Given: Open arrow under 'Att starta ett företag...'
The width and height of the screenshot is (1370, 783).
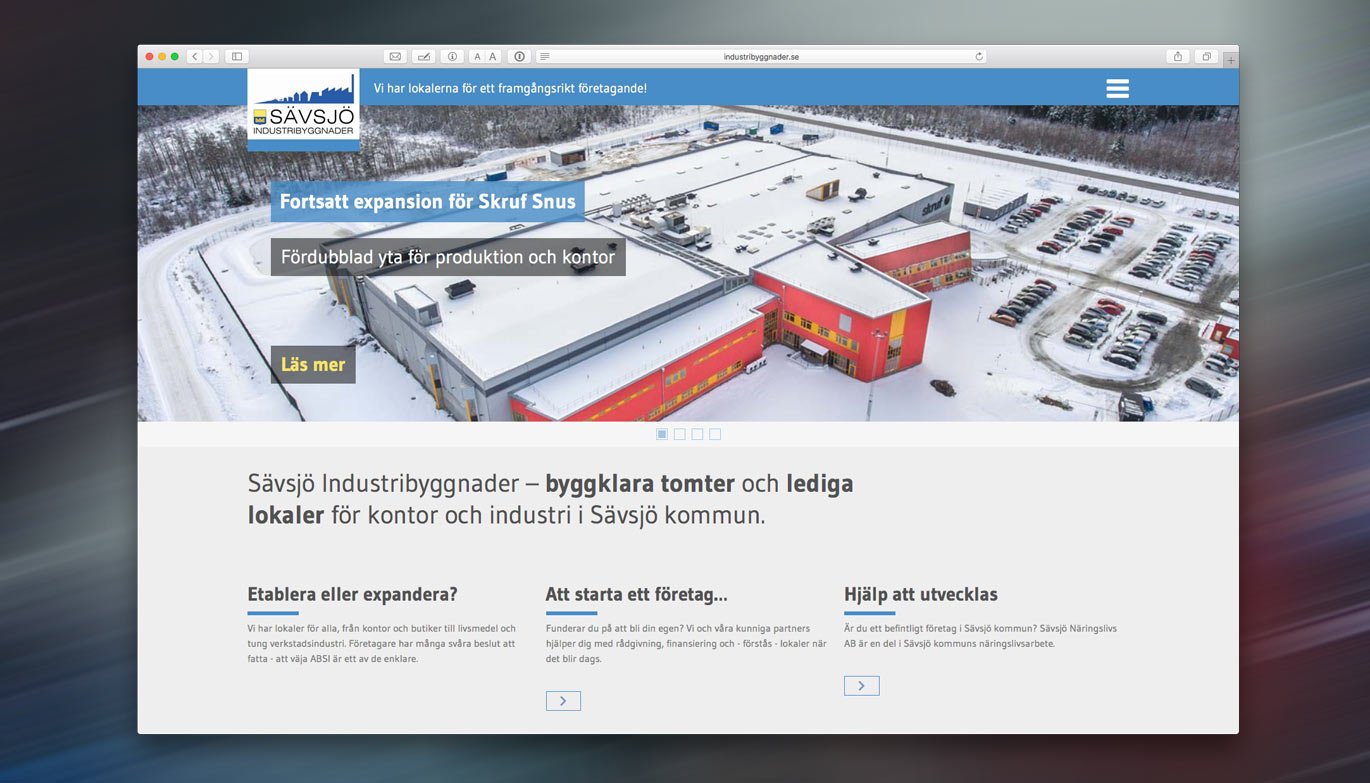Looking at the screenshot, I should [563, 701].
